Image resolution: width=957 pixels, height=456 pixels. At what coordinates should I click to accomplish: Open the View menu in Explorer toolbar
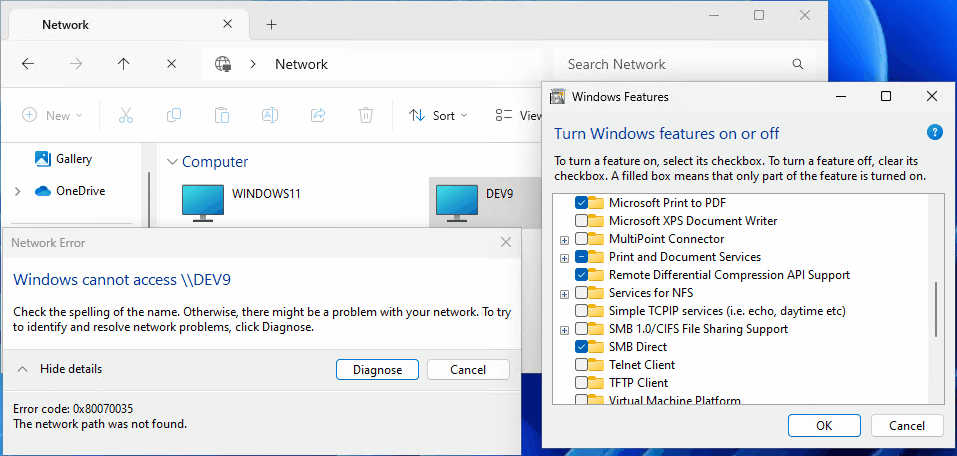coord(519,115)
